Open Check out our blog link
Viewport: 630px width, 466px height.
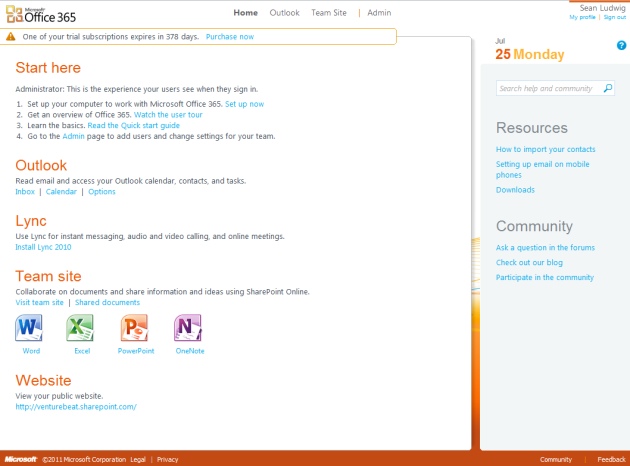pos(529,262)
